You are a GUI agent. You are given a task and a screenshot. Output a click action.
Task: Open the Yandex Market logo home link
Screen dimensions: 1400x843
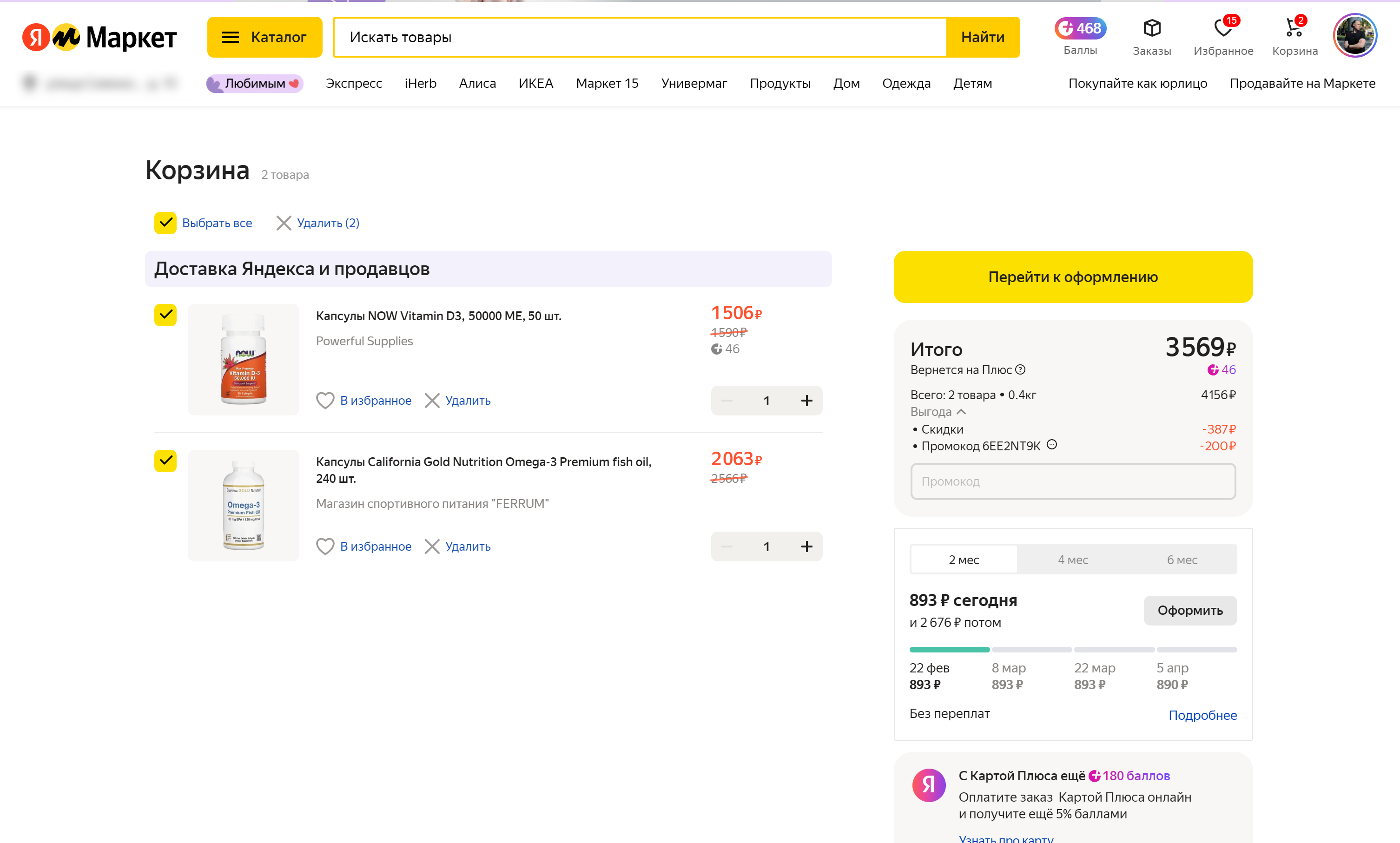[99, 38]
